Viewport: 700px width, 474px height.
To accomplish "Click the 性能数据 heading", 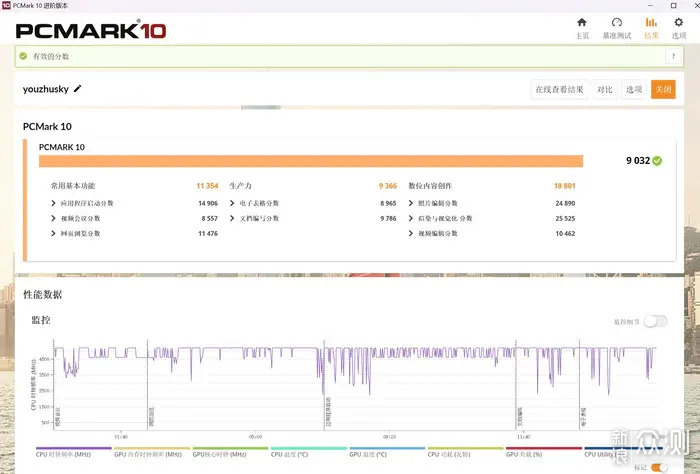I will point(42,295).
